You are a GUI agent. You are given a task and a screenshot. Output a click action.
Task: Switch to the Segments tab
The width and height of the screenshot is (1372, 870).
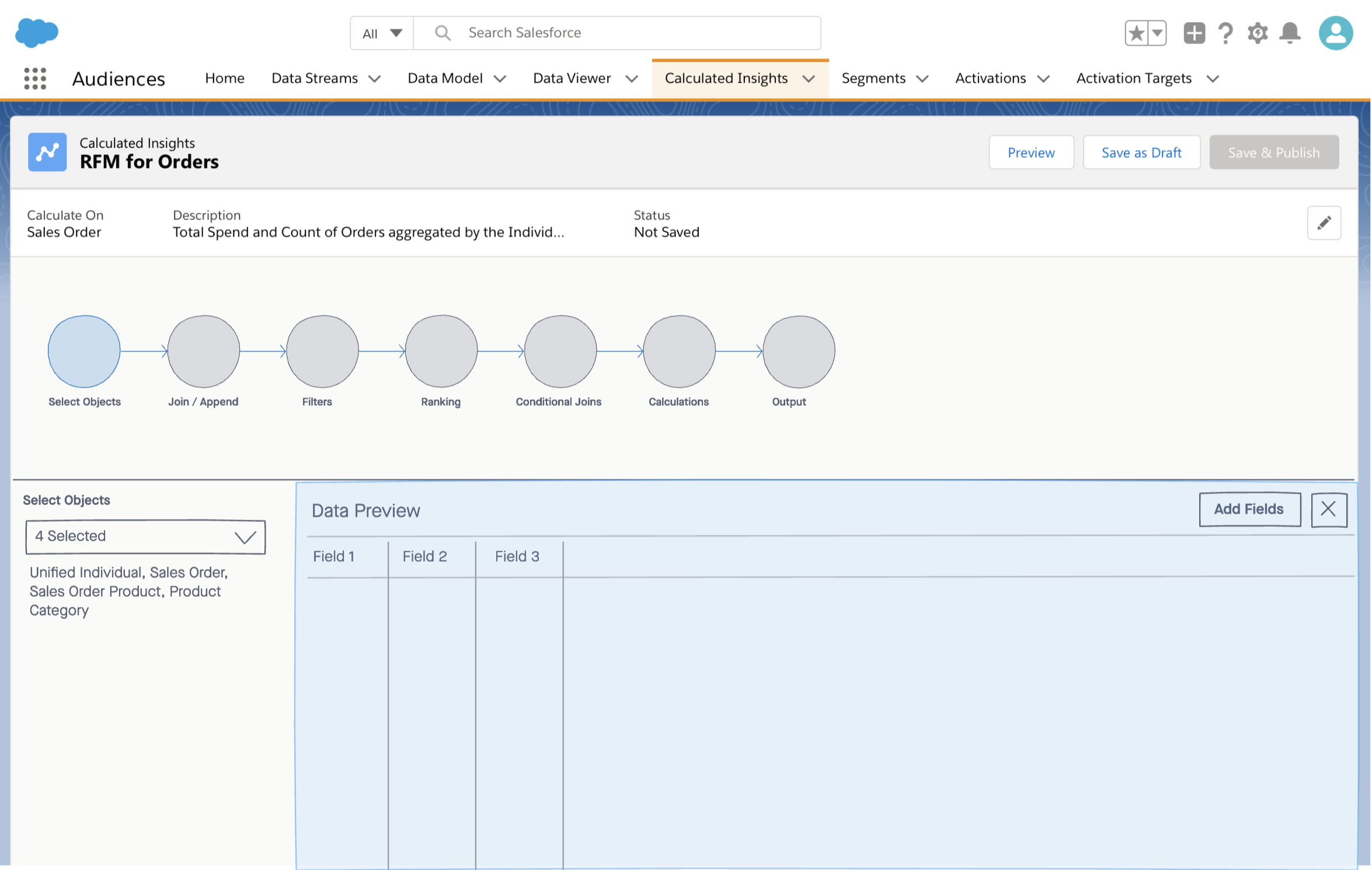[873, 78]
